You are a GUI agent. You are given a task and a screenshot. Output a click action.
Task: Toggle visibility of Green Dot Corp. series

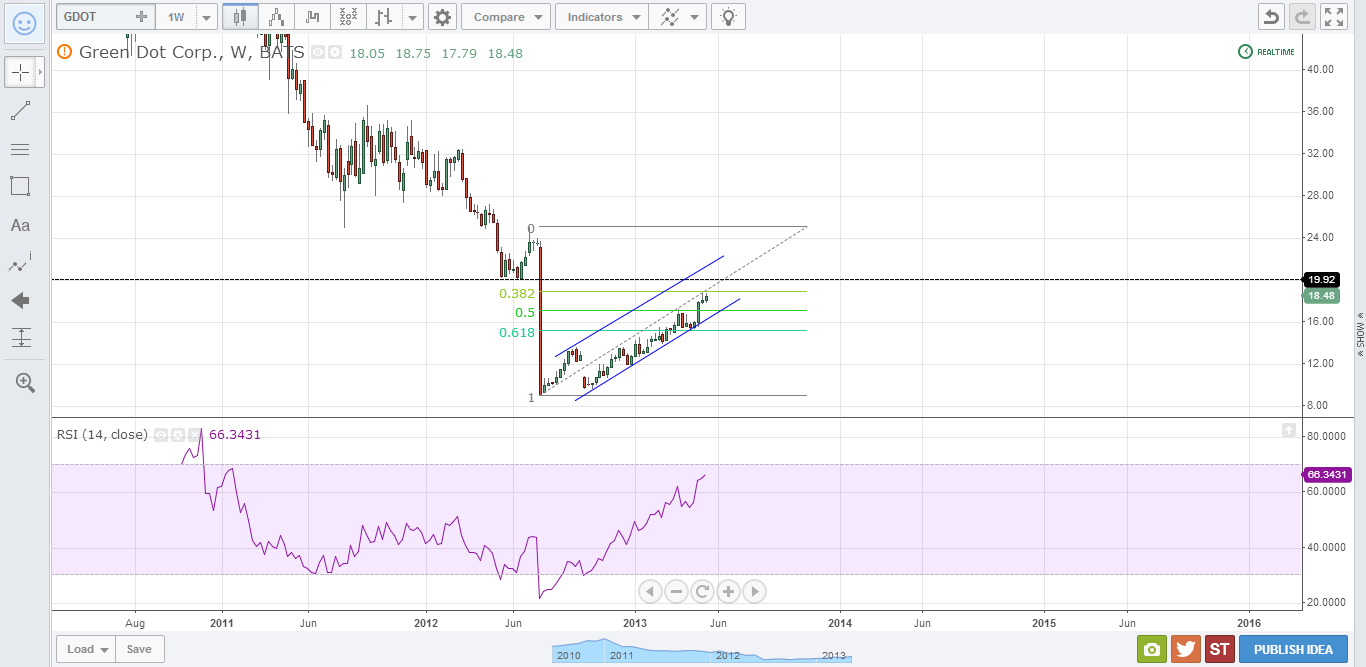tap(318, 53)
